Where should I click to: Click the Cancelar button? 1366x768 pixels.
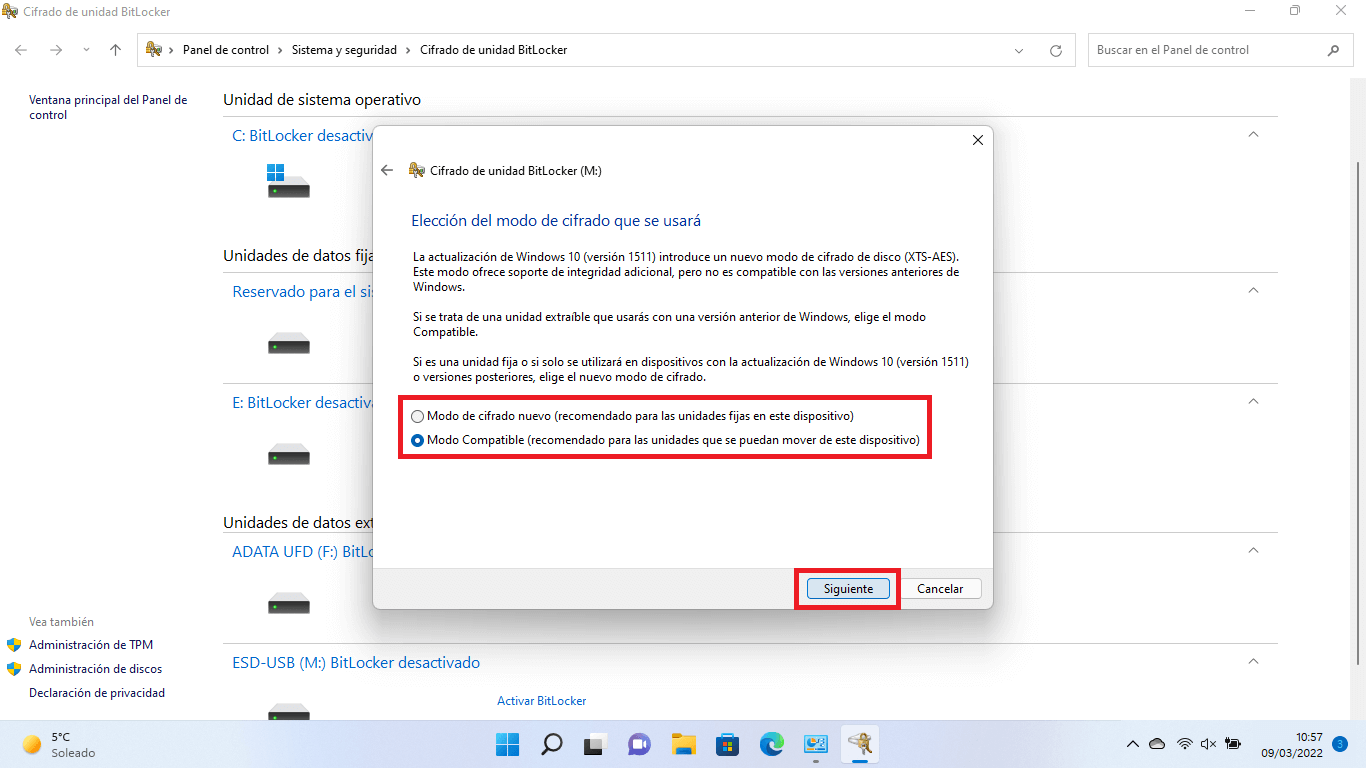point(940,589)
